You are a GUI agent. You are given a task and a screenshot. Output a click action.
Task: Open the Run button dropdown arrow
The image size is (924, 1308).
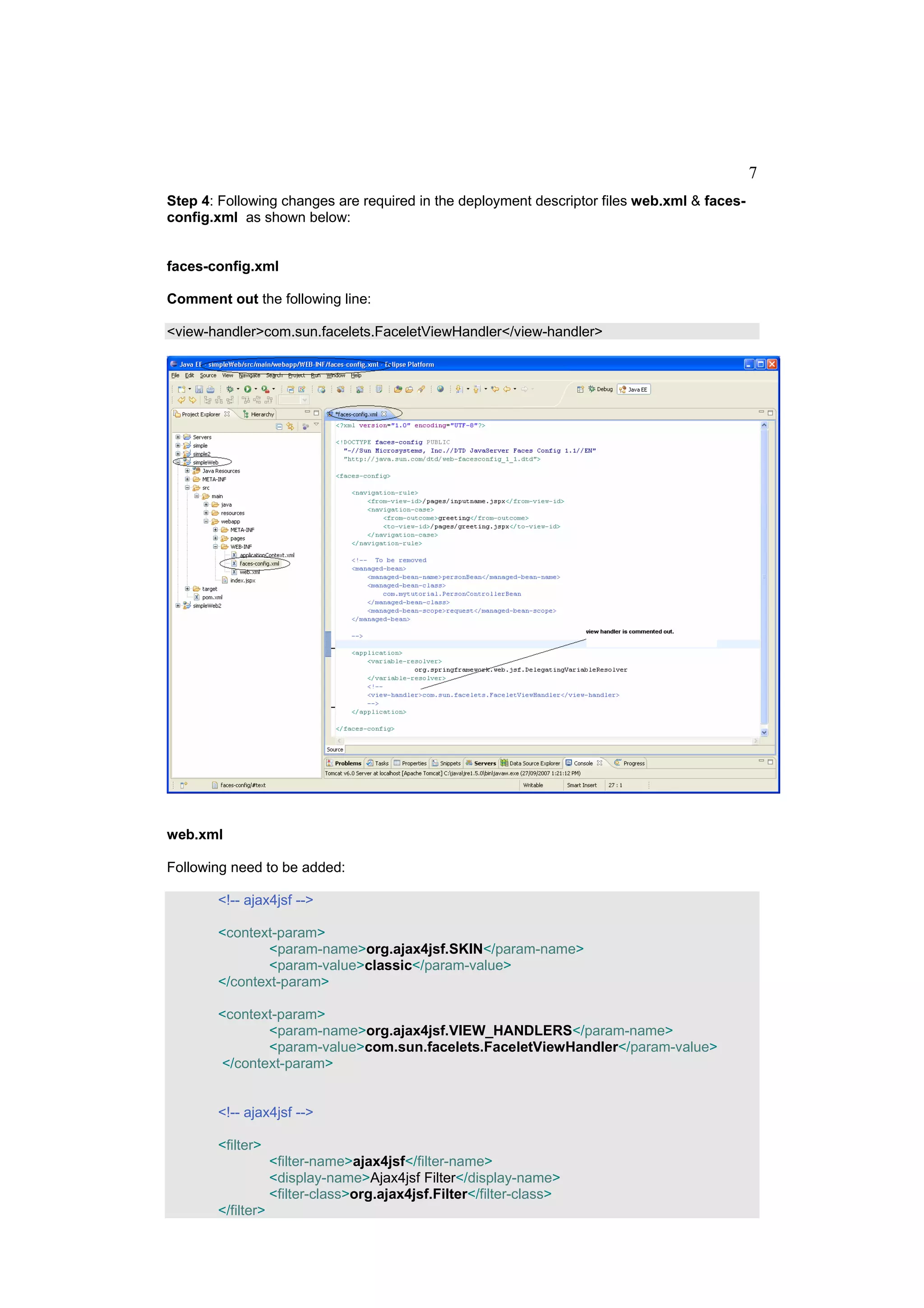point(256,390)
